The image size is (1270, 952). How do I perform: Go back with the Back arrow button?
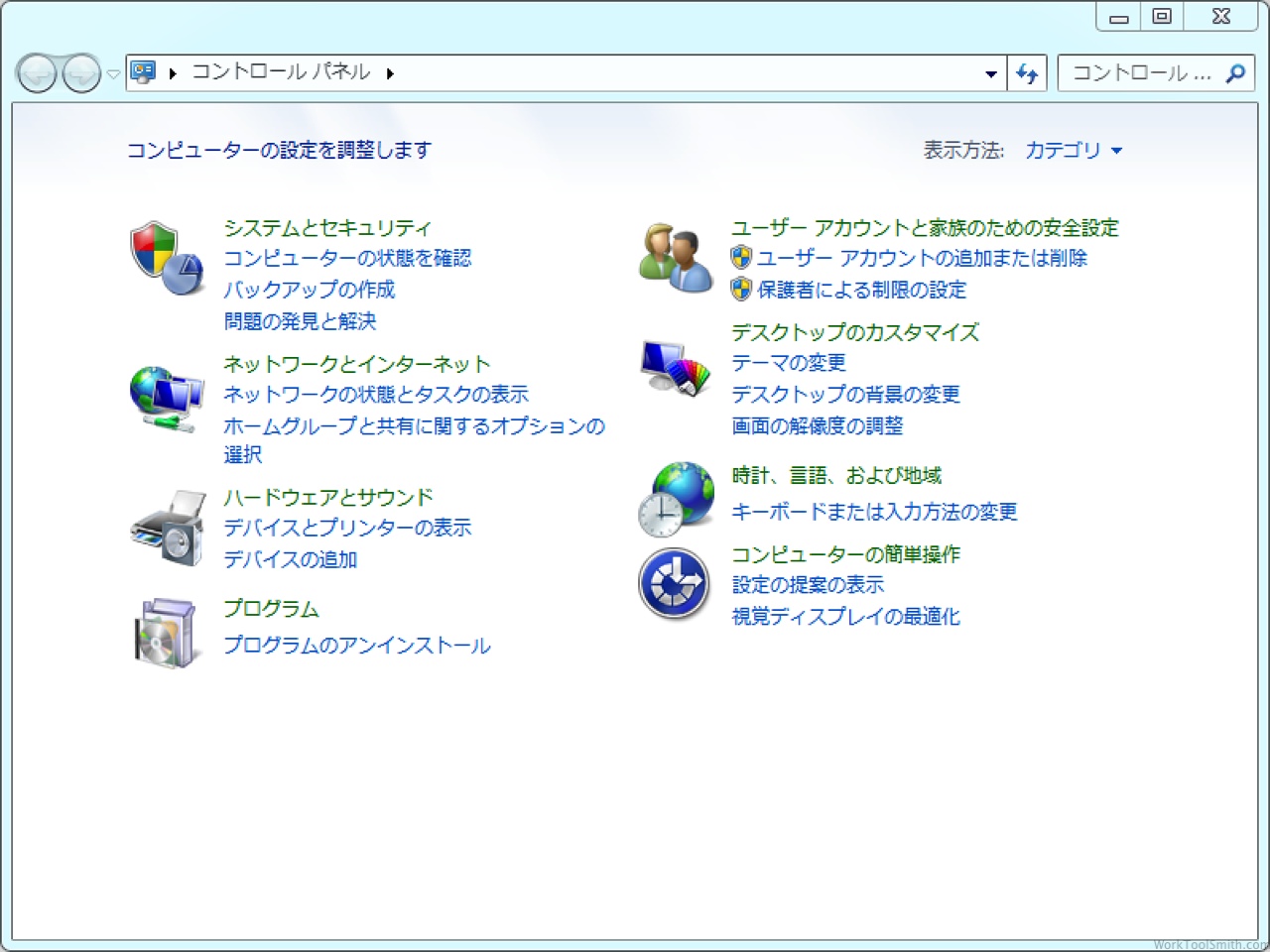(x=38, y=73)
